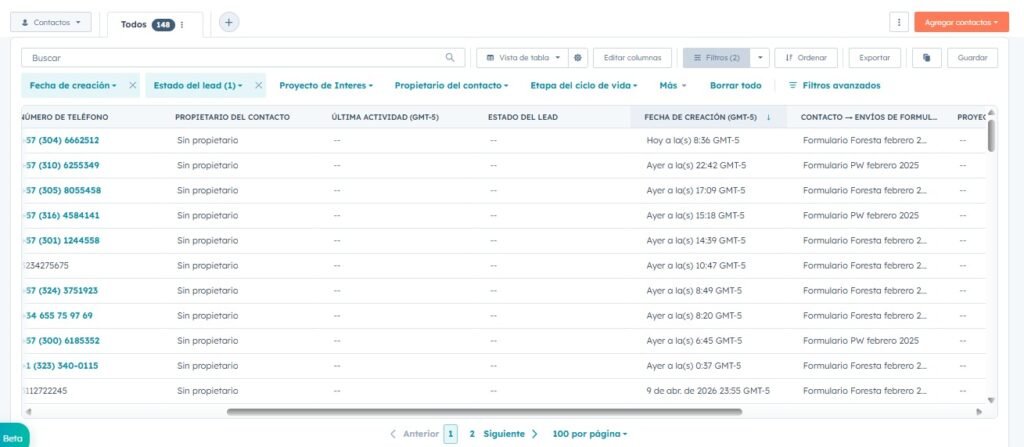Expand the arrow next to Filtros

(x=760, y=58)
